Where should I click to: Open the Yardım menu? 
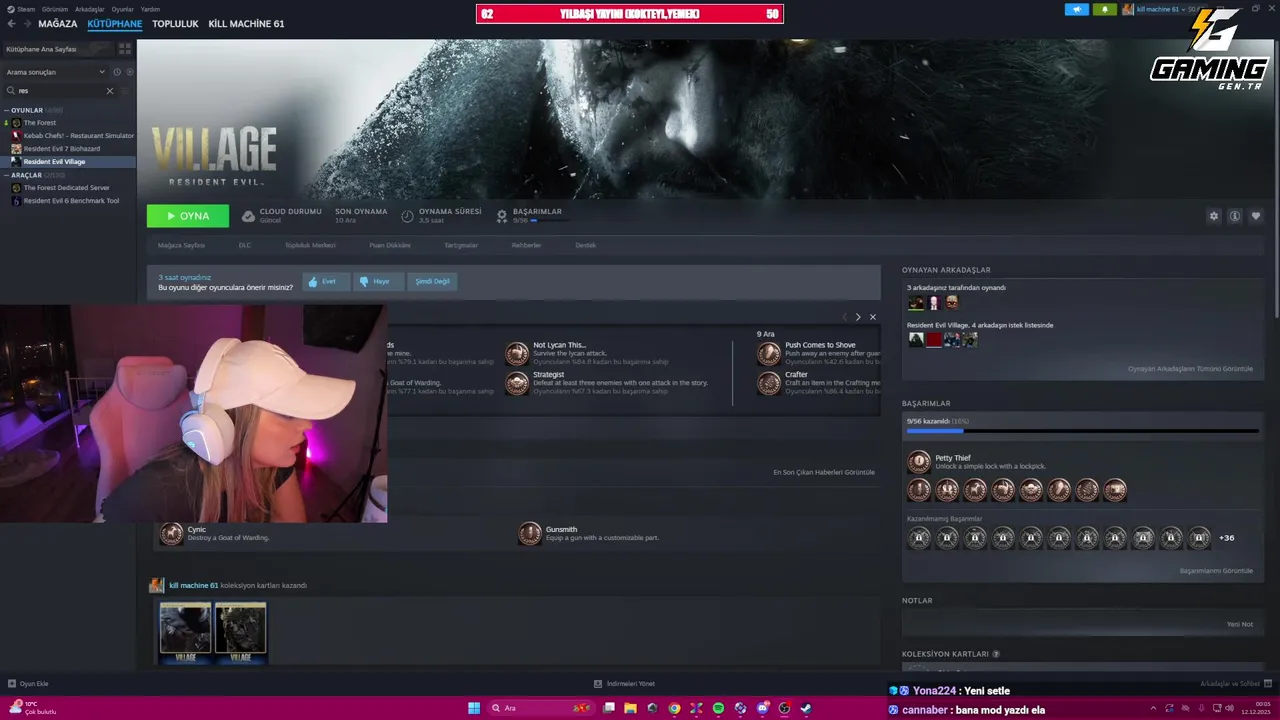[x=150, y=9]
